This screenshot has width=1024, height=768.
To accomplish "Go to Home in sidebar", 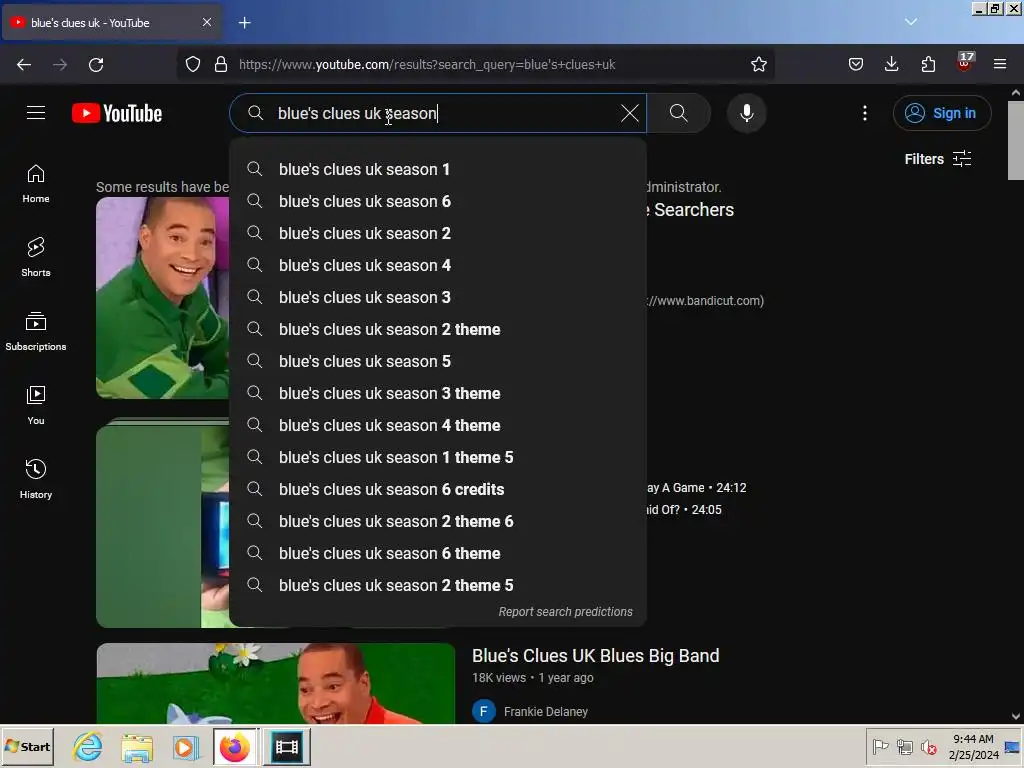I will [x=36, y=184].
